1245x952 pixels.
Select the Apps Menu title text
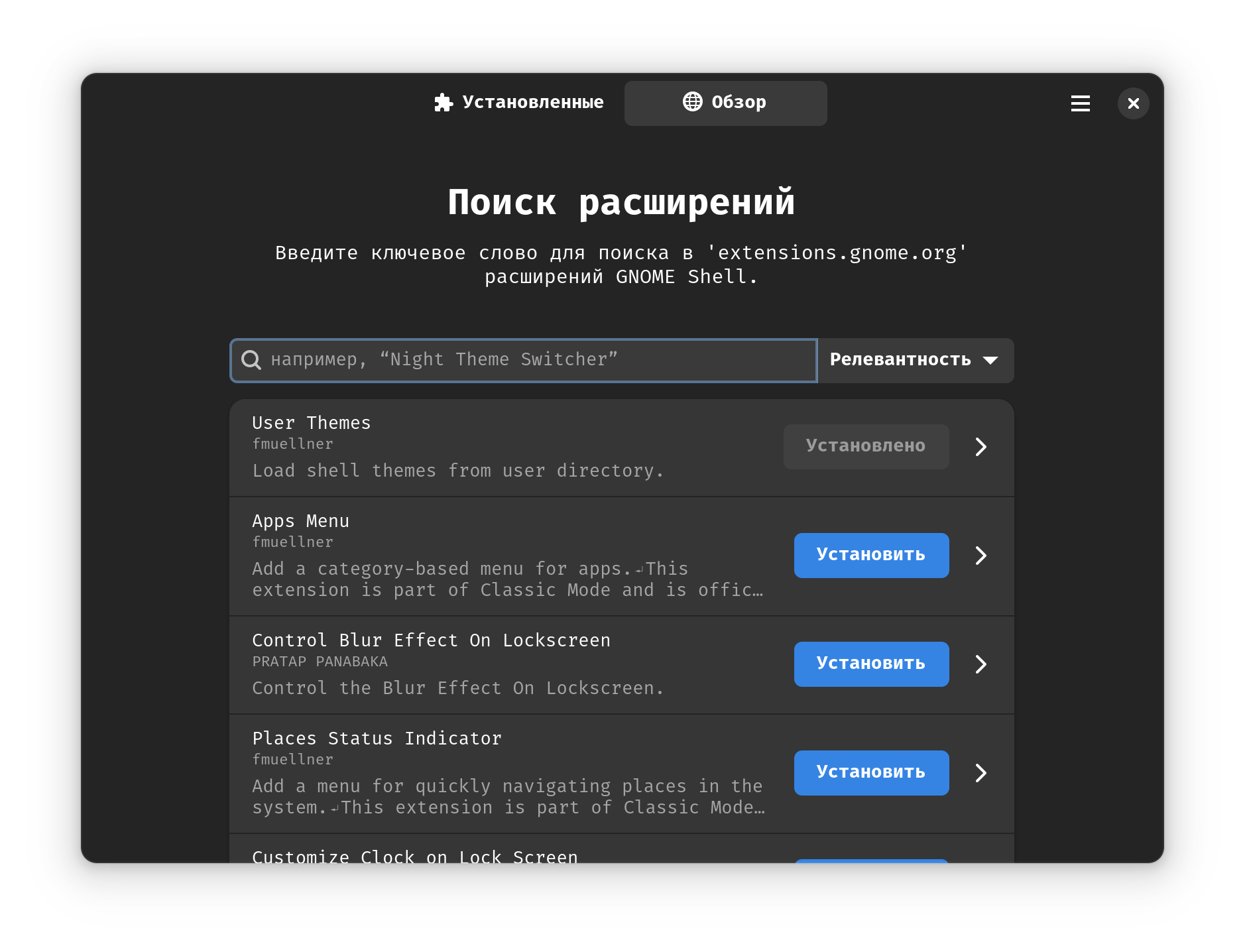(x=300, y=522)
